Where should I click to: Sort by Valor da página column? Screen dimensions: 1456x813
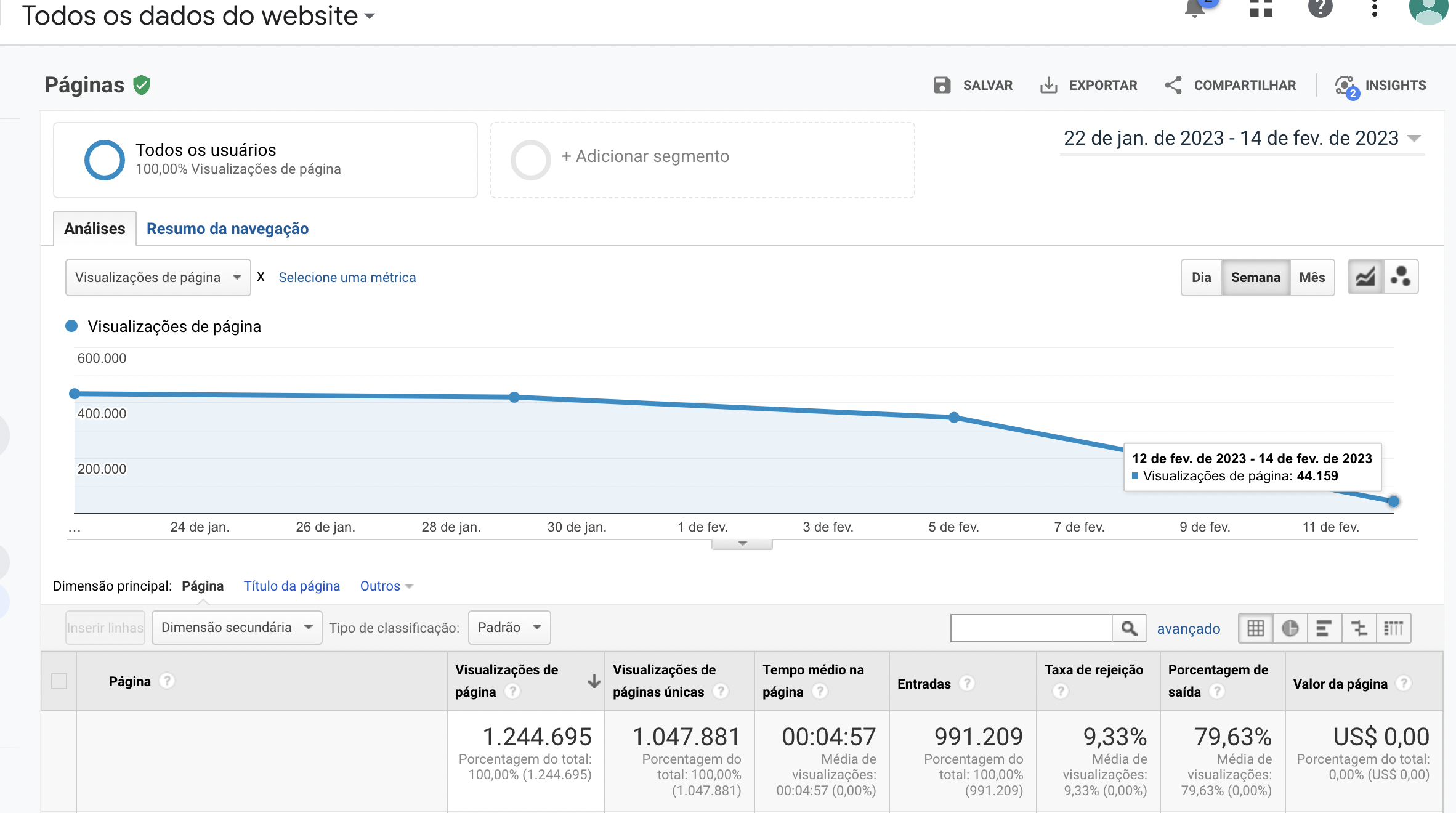click(x=1340, y=684)
